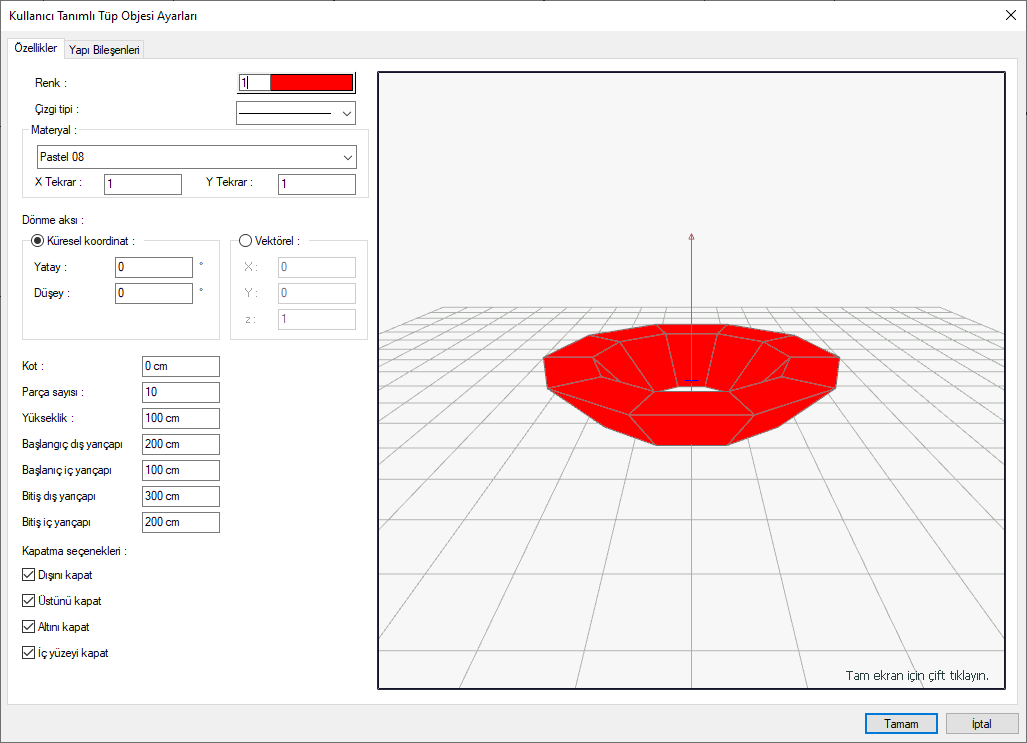Switch to the Yapı Bileşenleri tab
The width and height of the screenshot is (1027, 743).
pos(104,49)
